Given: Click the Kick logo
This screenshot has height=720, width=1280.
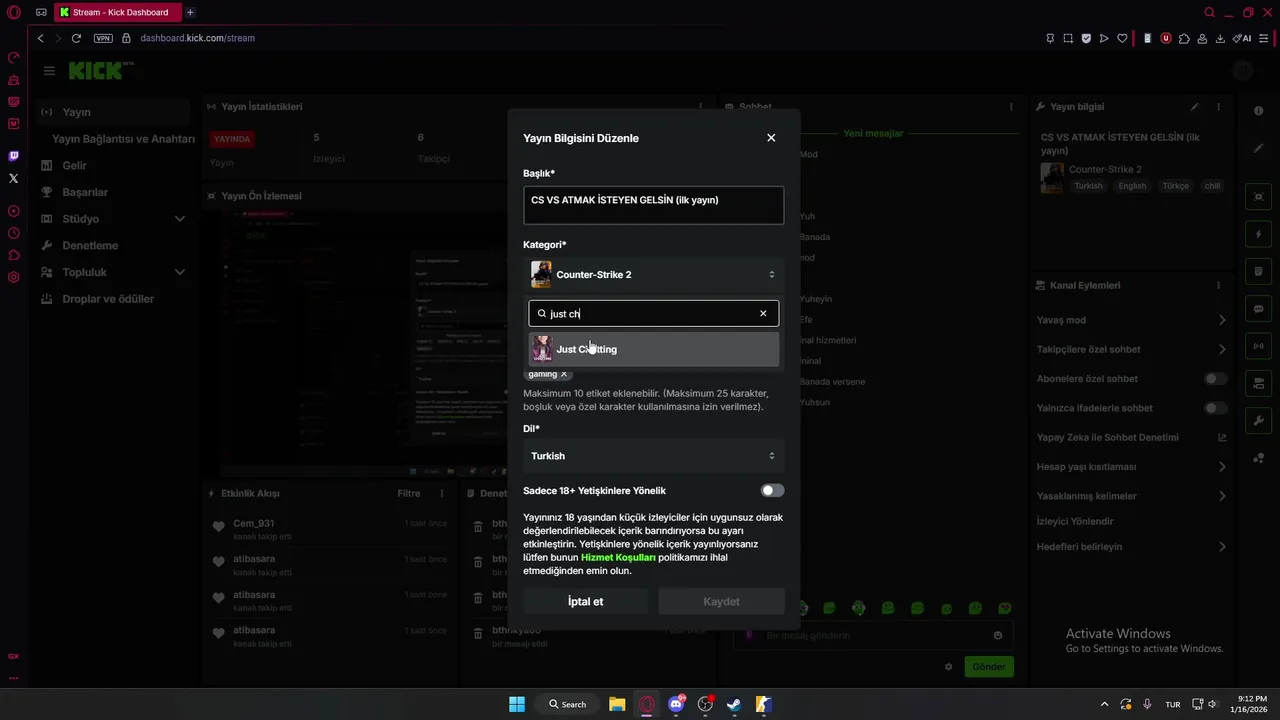Looking at the screenshot, I should tap(100, 70).
